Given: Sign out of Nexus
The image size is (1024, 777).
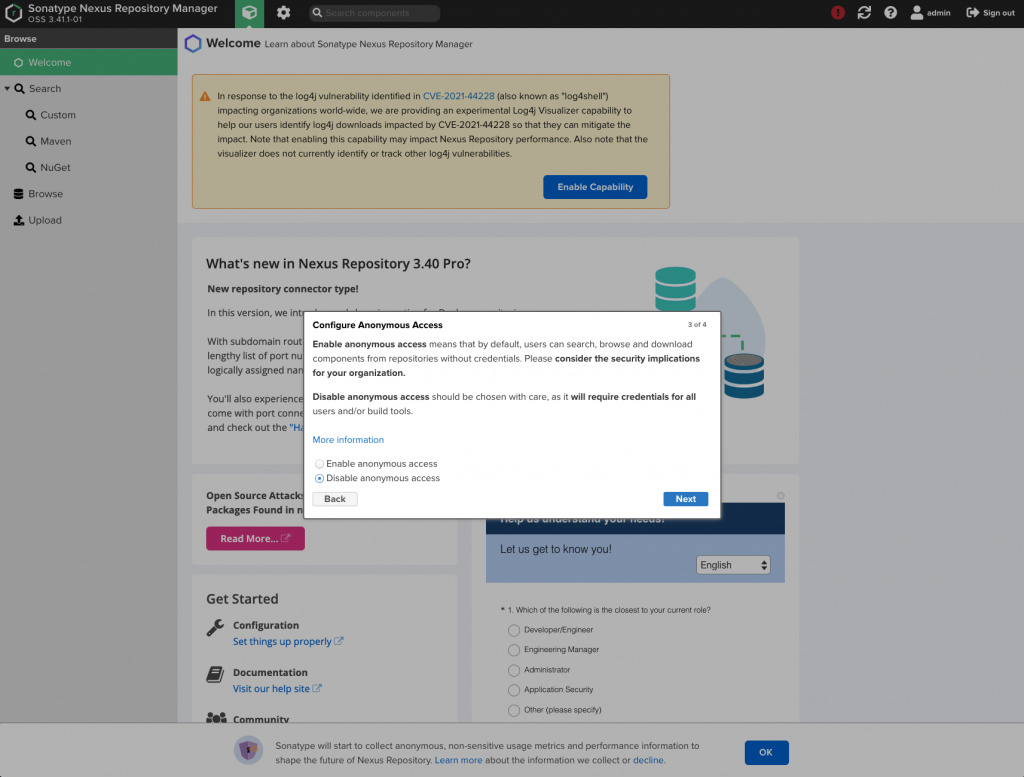Looking at the screenshot, I should (x=990, y=13).
